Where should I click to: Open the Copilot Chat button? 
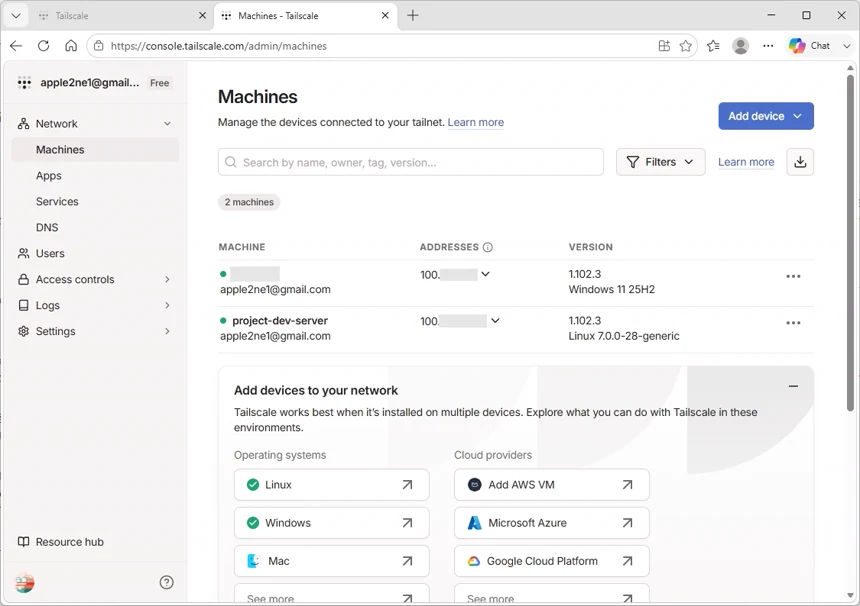point(810,46)
